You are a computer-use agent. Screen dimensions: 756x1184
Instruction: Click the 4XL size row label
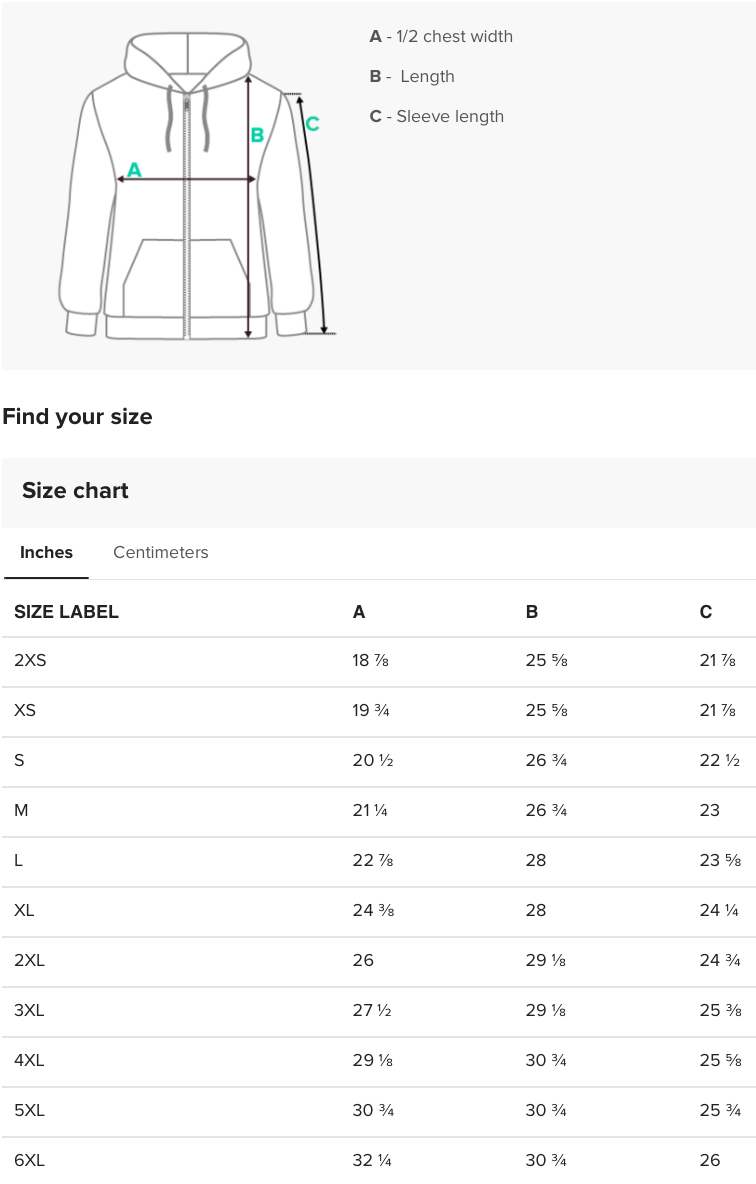[29, 1060]
